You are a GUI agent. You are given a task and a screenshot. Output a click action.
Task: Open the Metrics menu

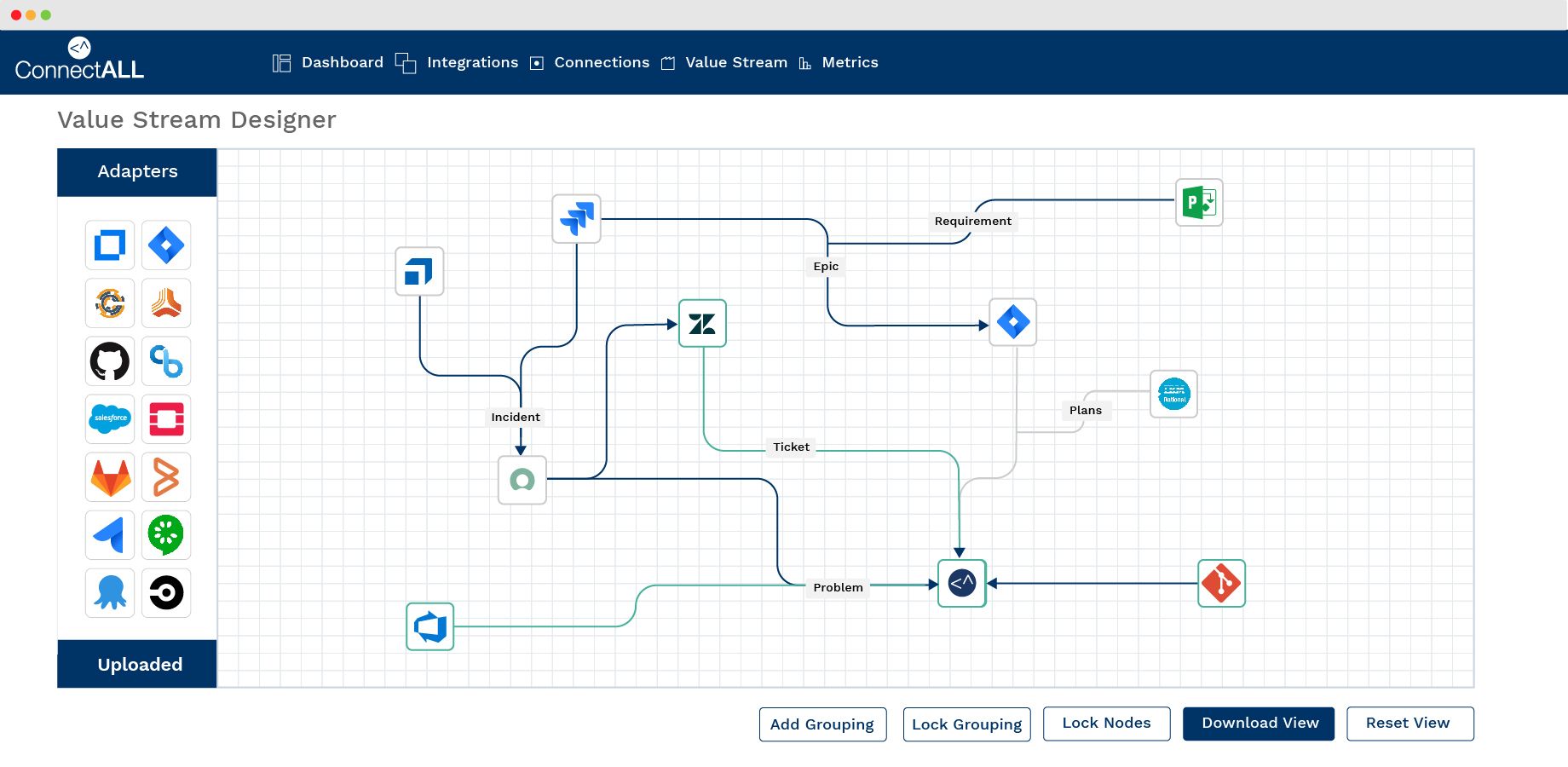[x=839, y=62]
